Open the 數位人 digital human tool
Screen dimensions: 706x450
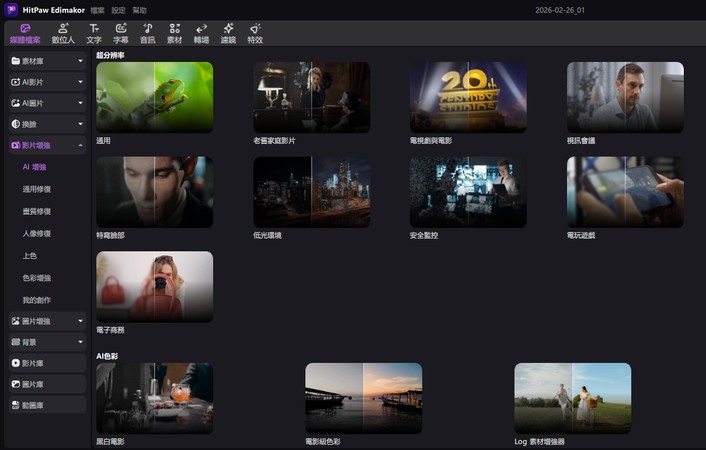click(x=63, y=34)
